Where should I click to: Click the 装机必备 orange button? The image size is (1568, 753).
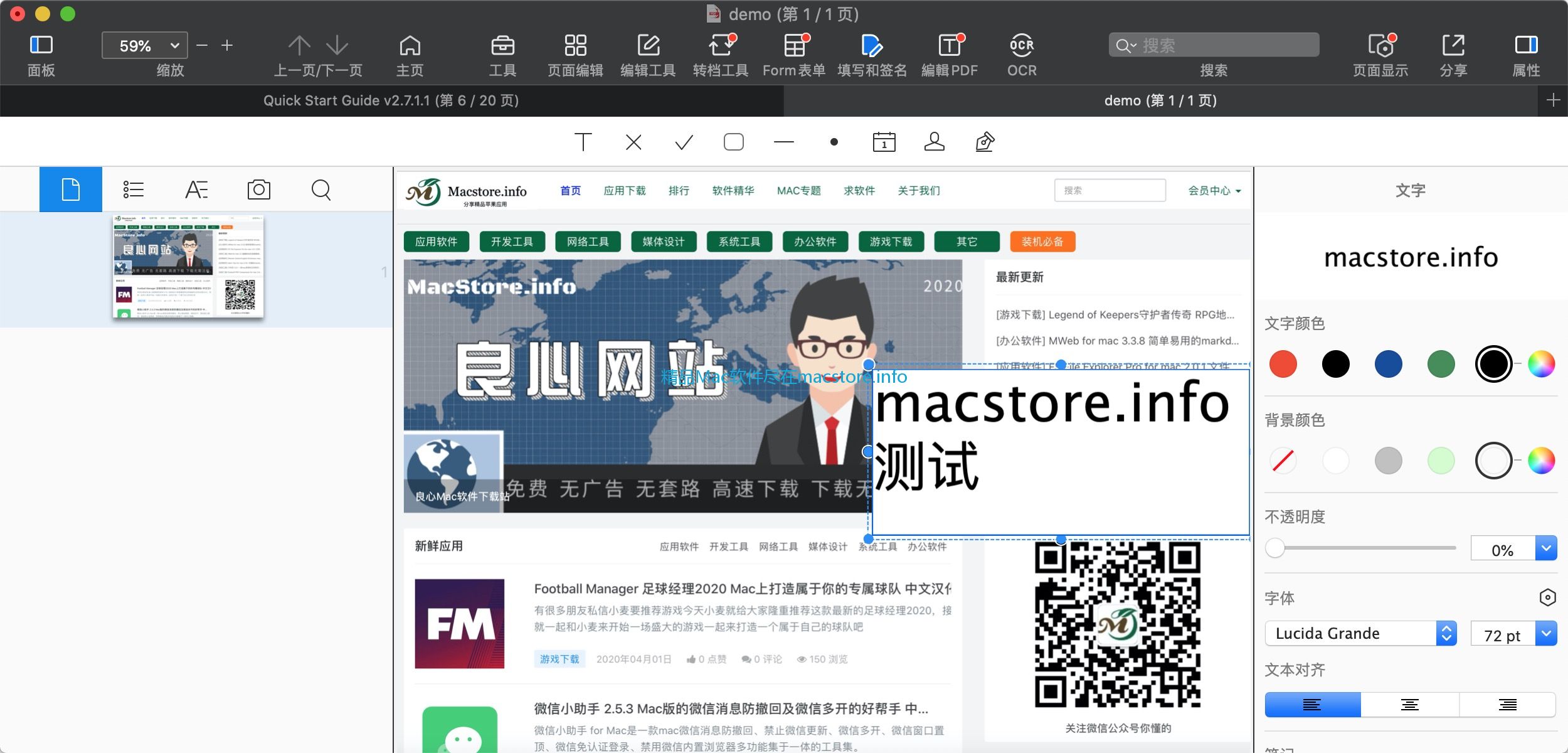1042,242
